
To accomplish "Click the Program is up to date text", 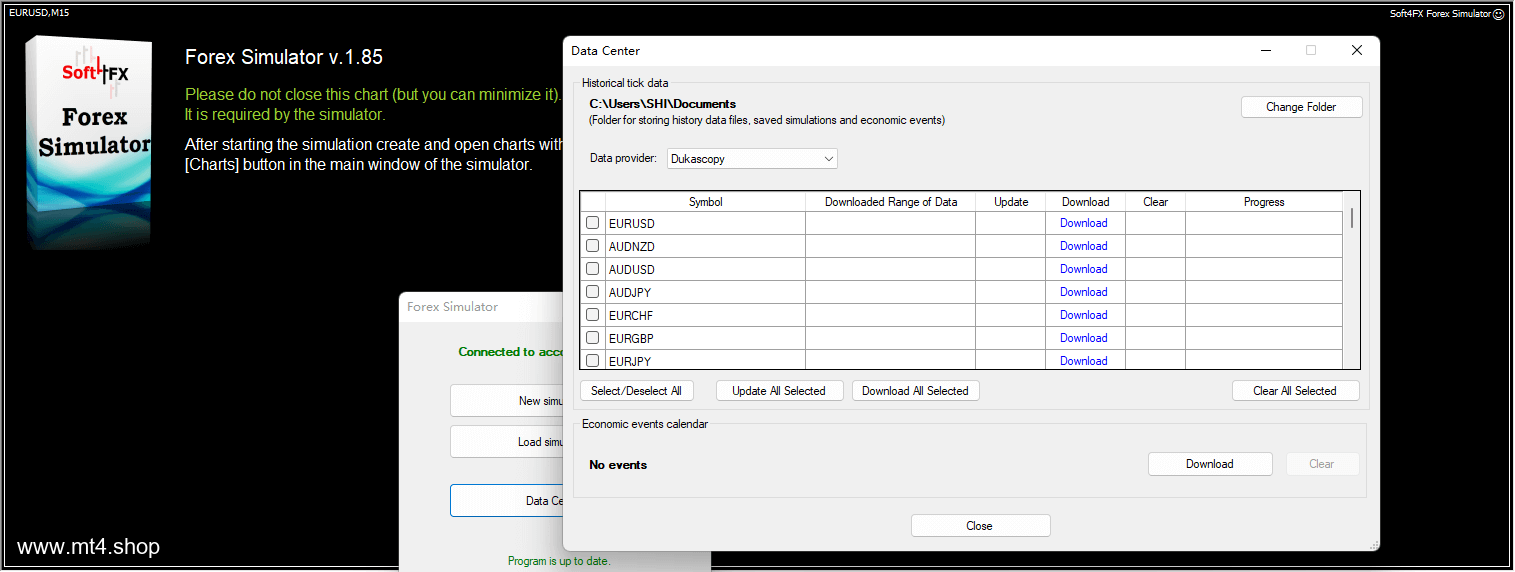I will click(x=559, y=561).
